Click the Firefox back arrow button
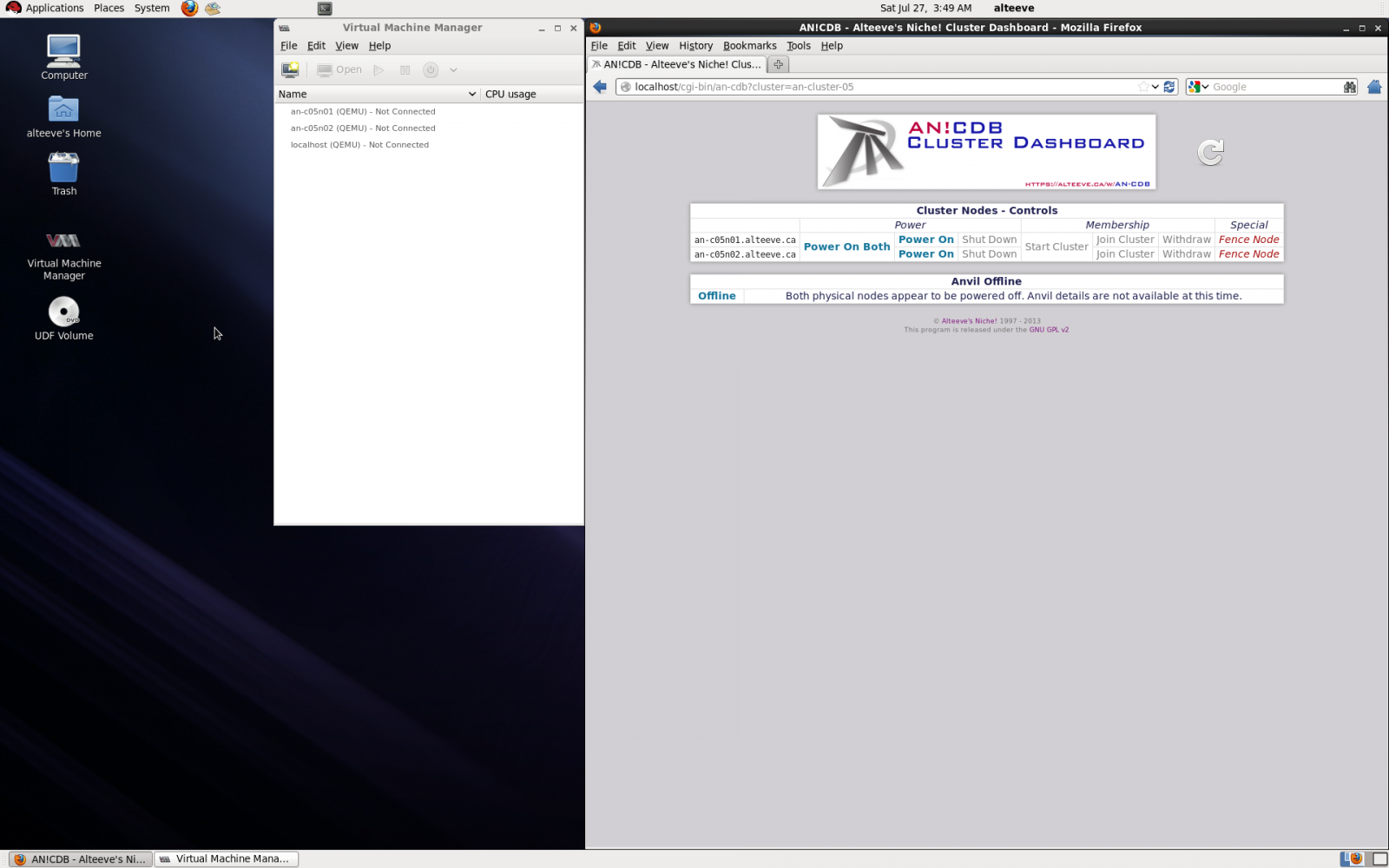The width and height of the screenshot is (1389, 868). (600, 87)
